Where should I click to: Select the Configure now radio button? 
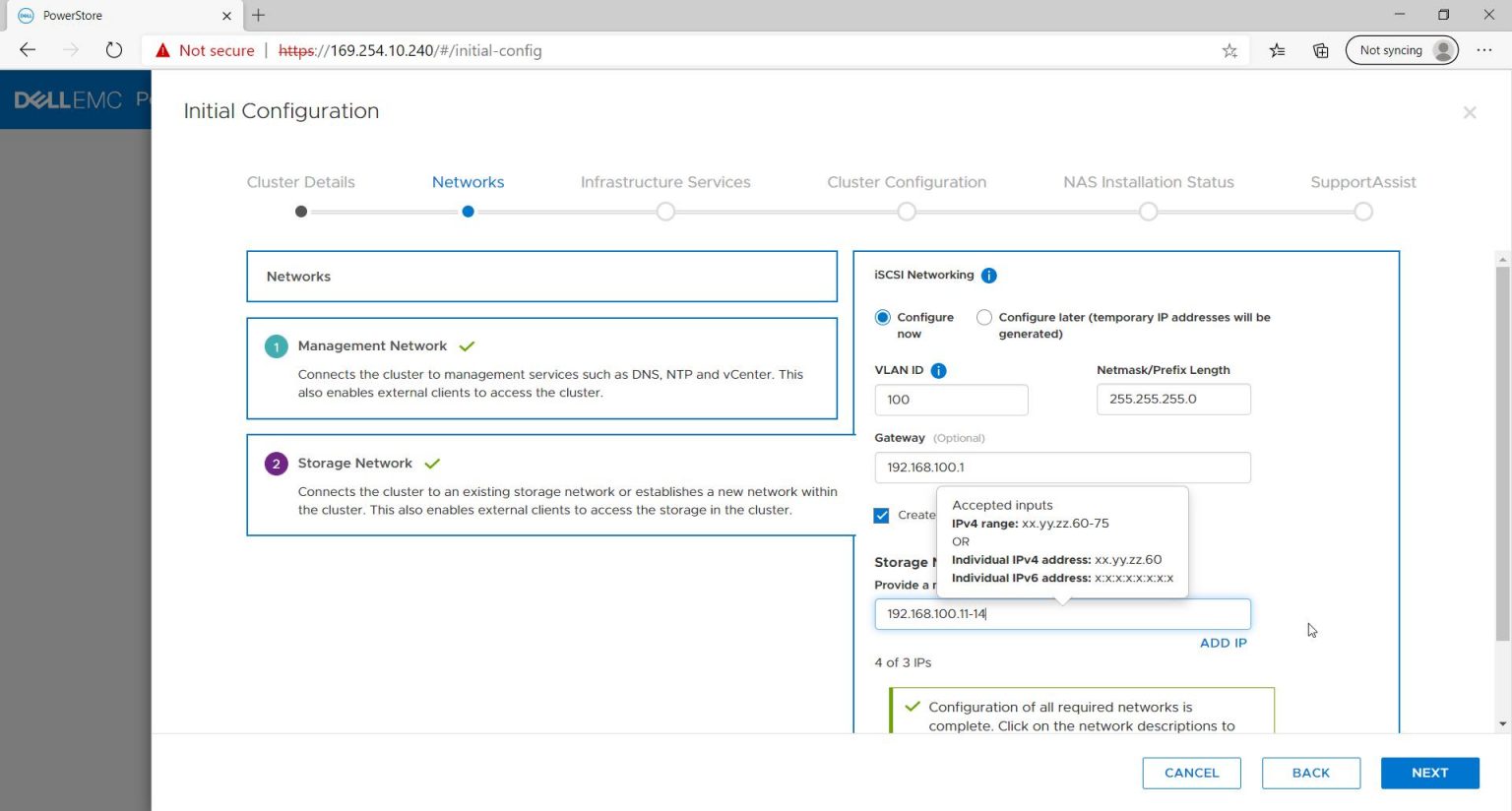coord(882,317)
